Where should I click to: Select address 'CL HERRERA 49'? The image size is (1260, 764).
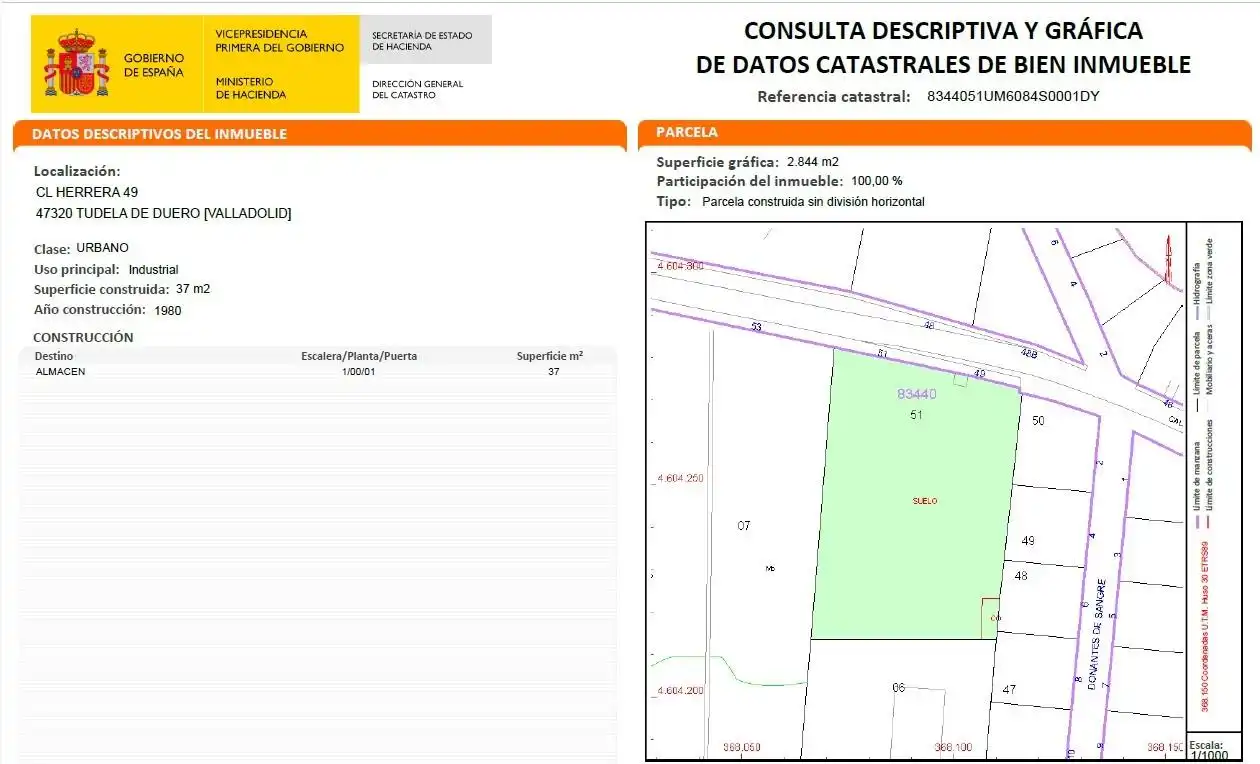pyautogui.click(x=87, y=192)
